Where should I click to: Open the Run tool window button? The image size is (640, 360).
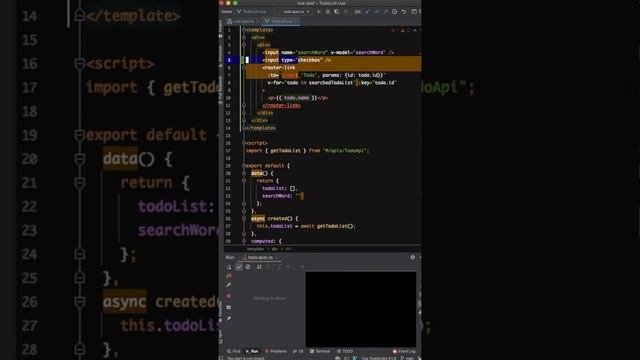coord(252,351)
